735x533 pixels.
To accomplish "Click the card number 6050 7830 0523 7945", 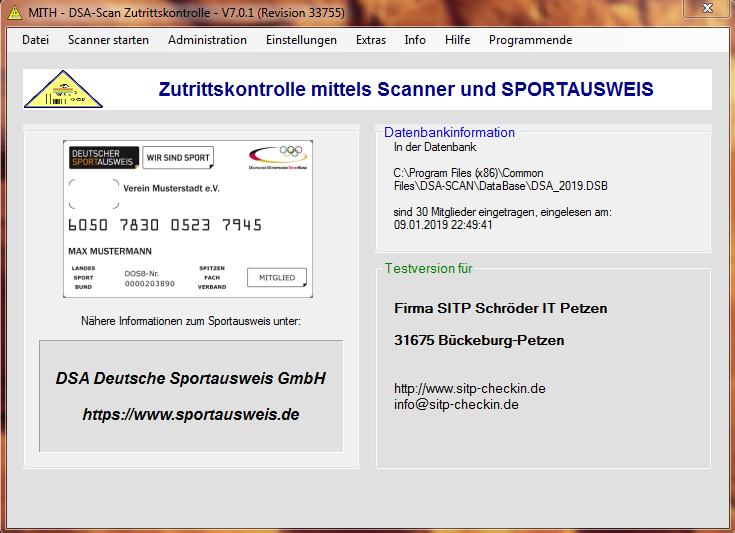I will [165, 225].
